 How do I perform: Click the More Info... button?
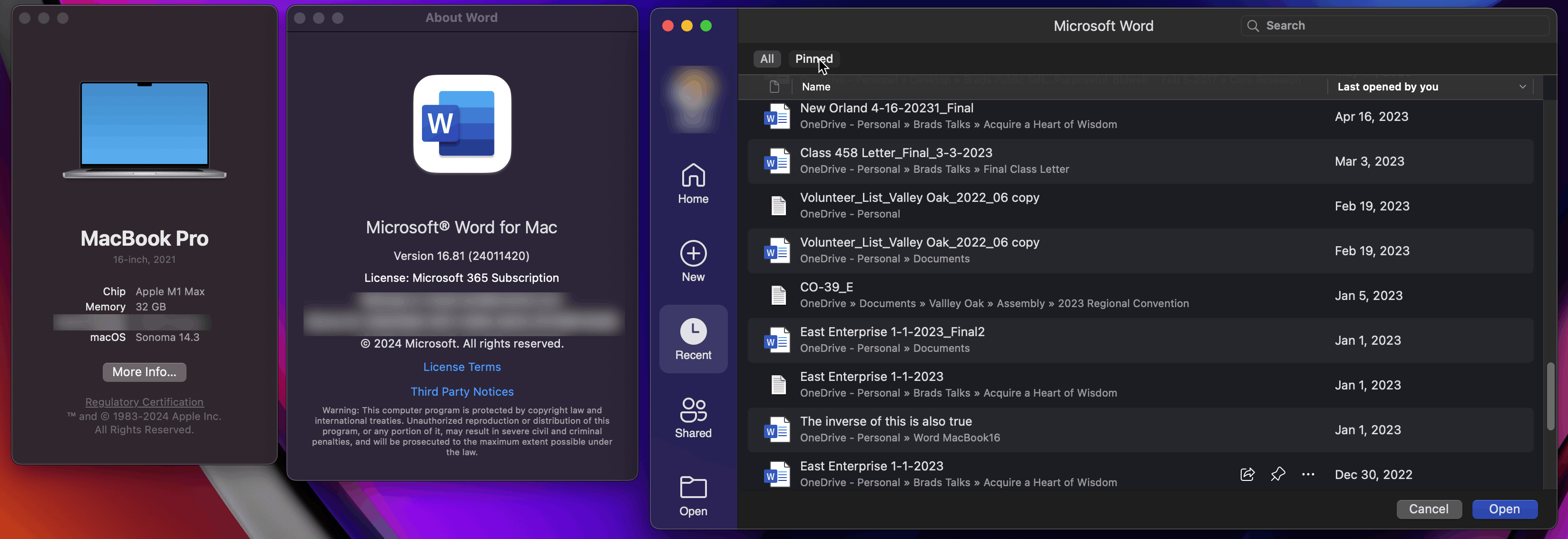click(144, 371)
